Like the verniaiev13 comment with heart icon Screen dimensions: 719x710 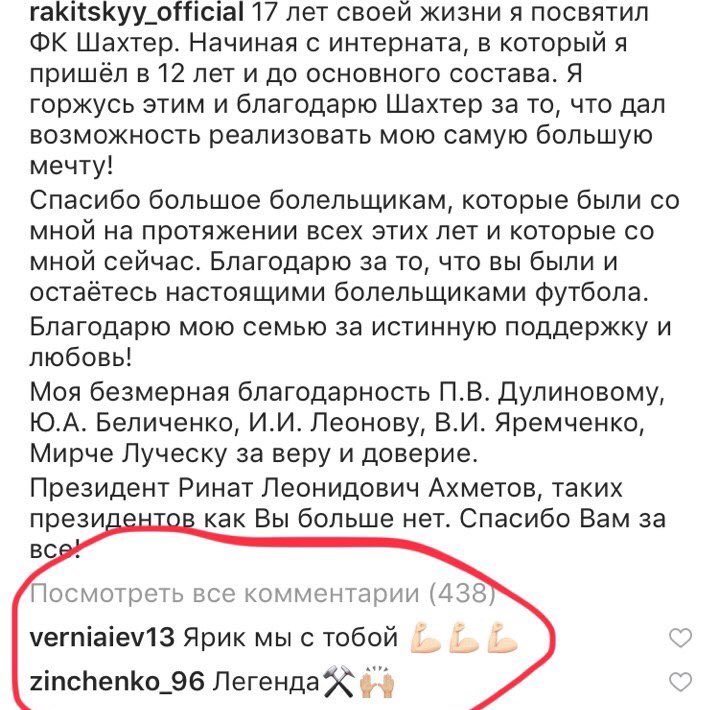point(680,638)
